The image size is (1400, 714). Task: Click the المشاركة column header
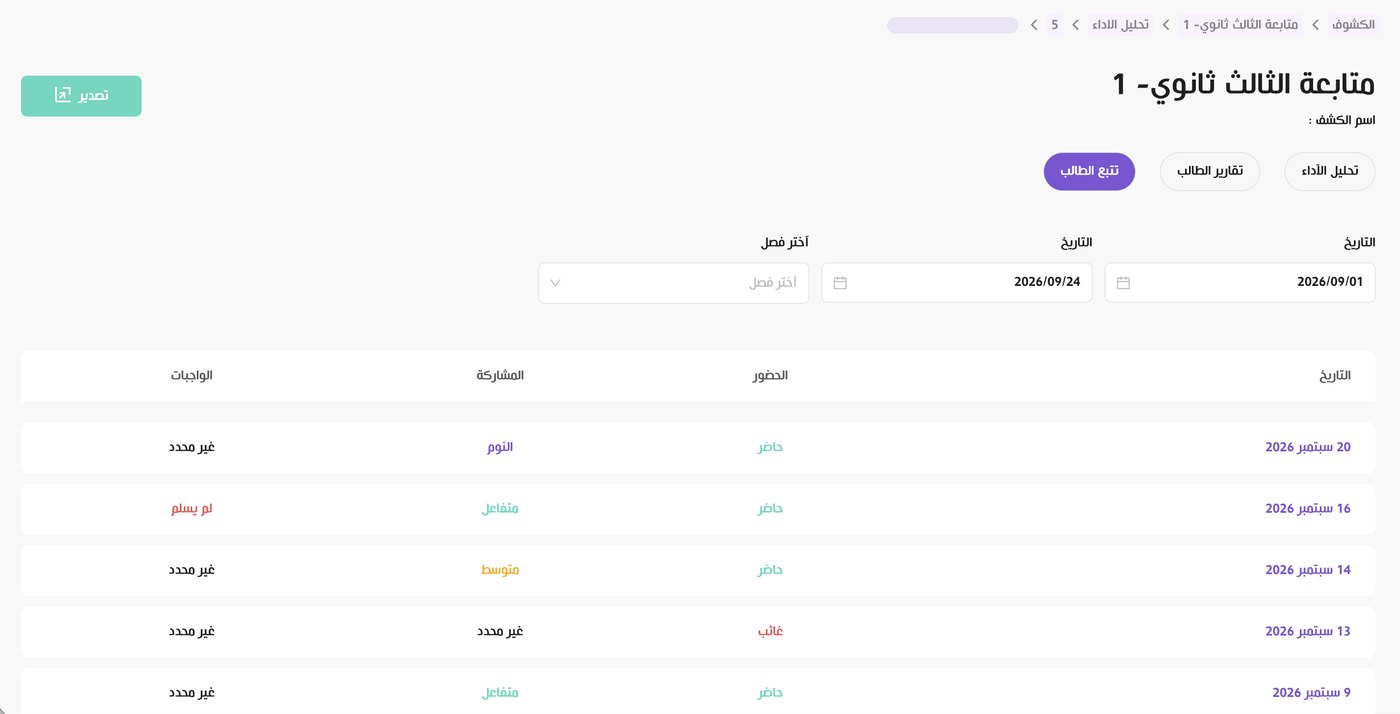point(500,376)
